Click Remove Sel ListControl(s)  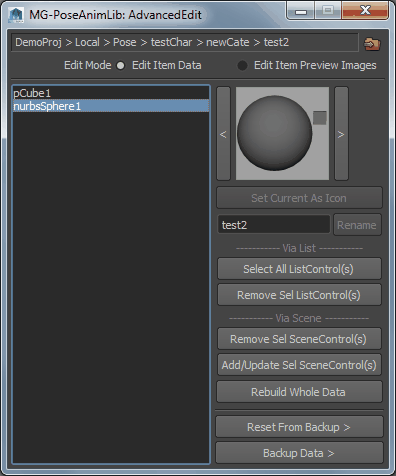point(299,295)
